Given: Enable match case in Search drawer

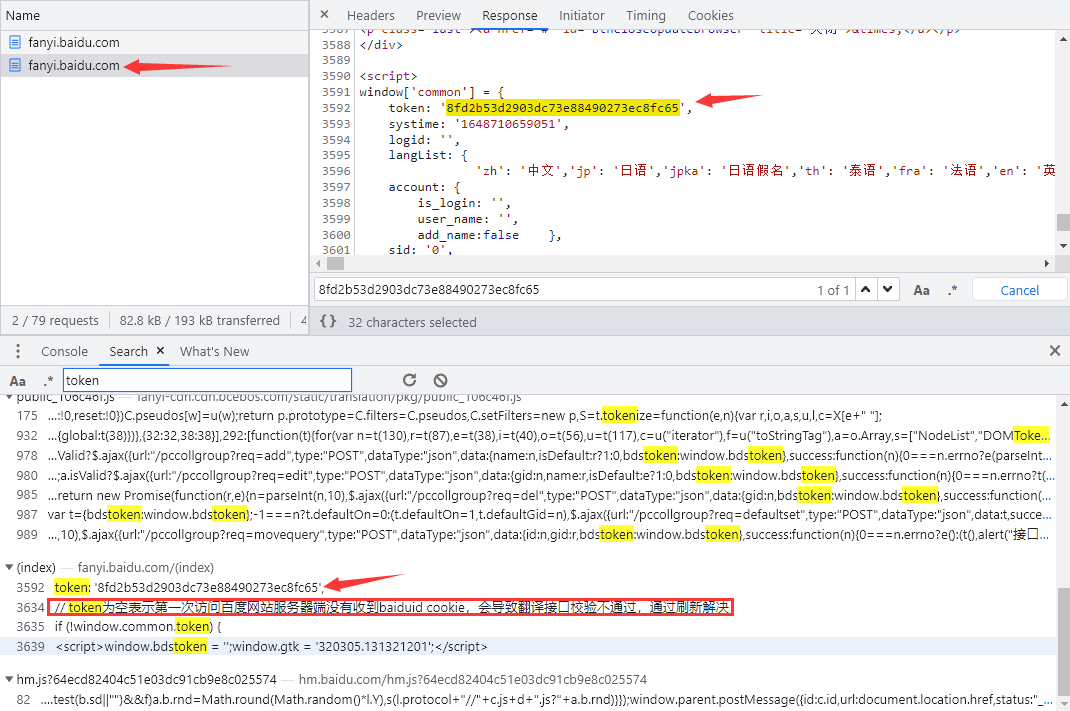Looking at the screenshot, I should pyautogui.click(x=18, y=381).
